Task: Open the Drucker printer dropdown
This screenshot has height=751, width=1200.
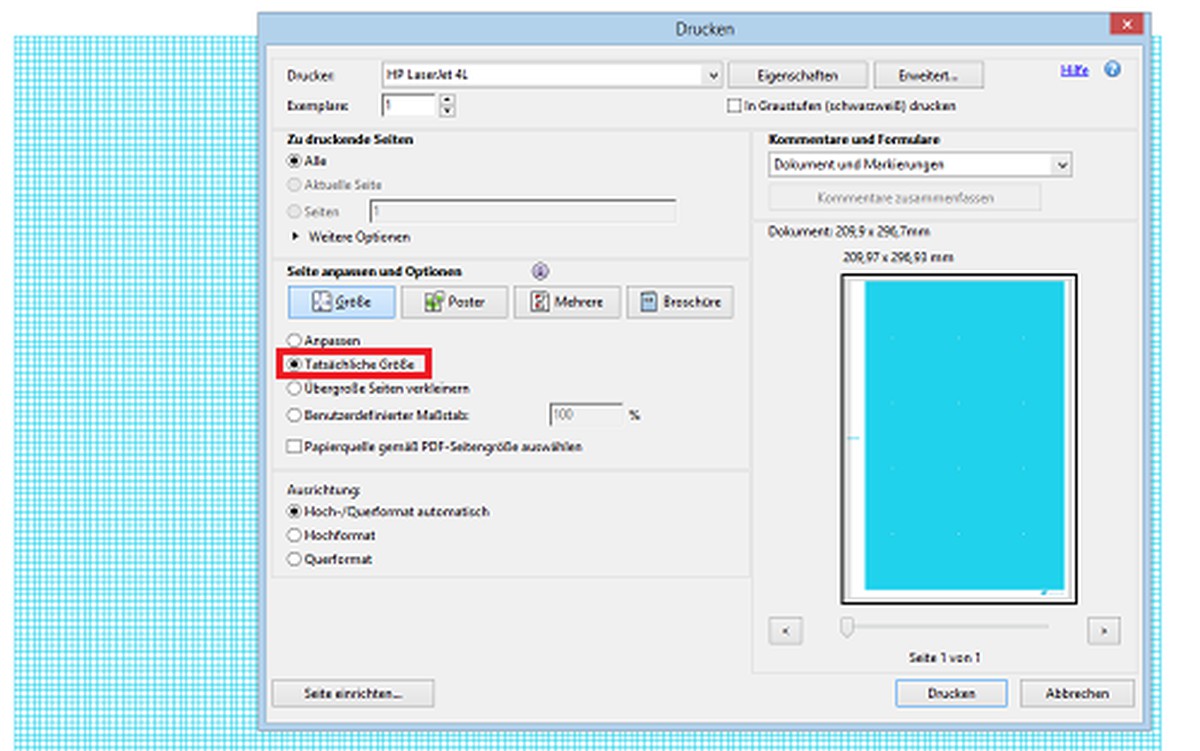Action: (713, 75)
